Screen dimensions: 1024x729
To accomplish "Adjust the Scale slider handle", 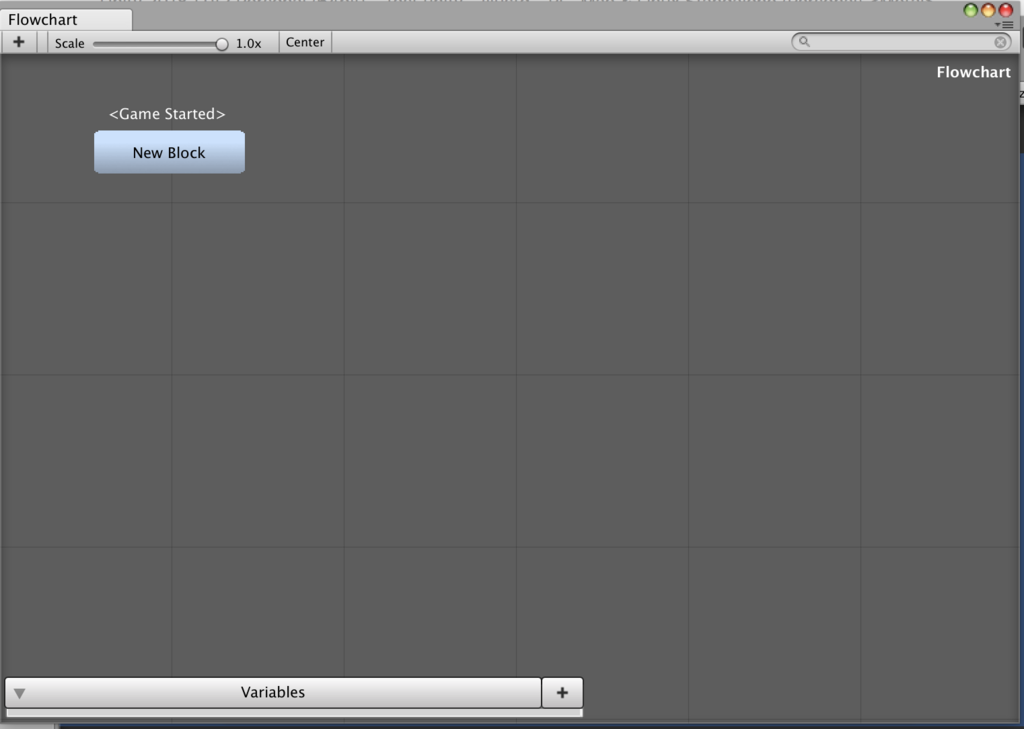I will click(x=222, y=44).
